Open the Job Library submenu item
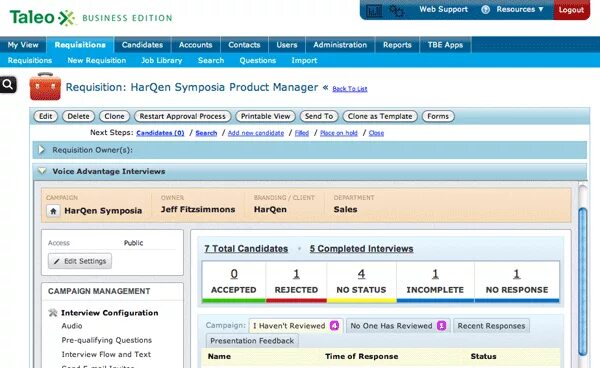 click(161, 60)
